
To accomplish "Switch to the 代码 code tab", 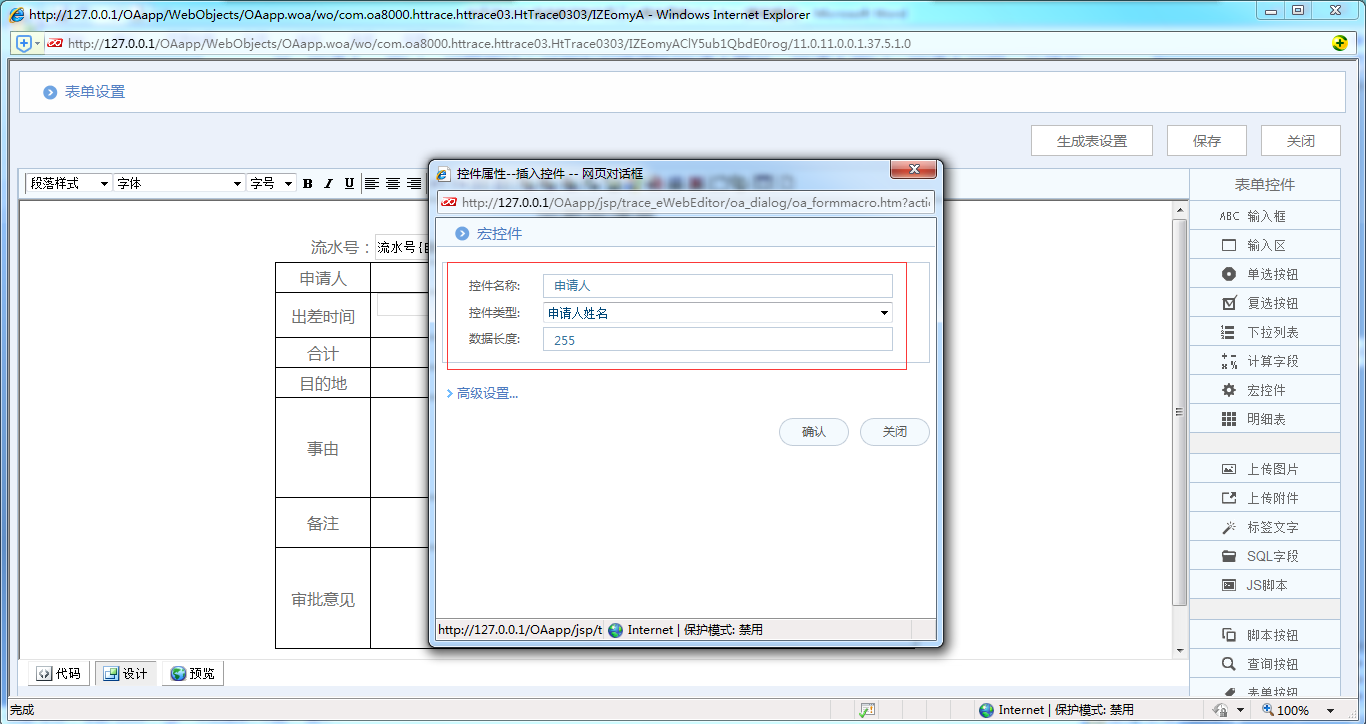I will [57, 673].
